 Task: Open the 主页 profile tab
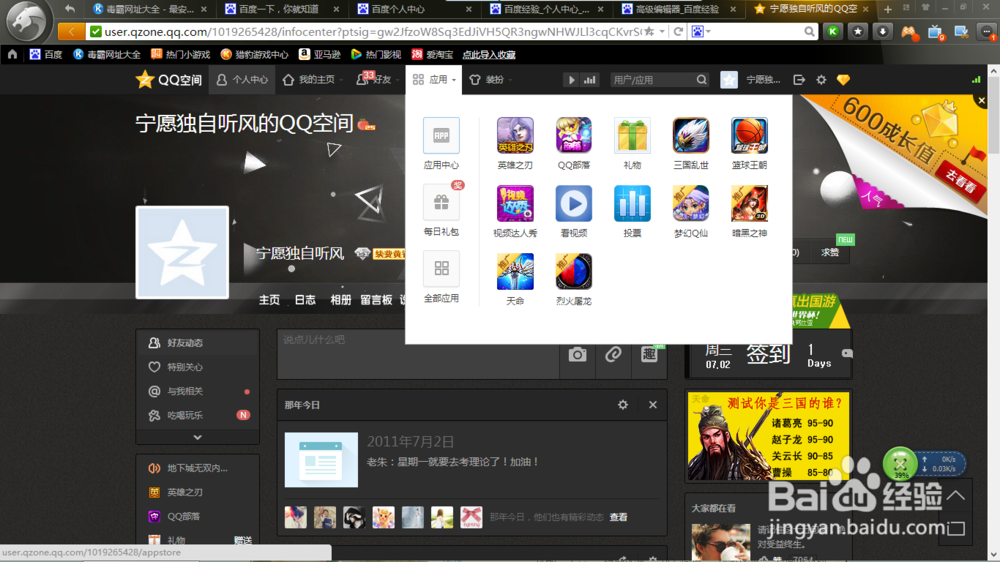coord(269,300)
